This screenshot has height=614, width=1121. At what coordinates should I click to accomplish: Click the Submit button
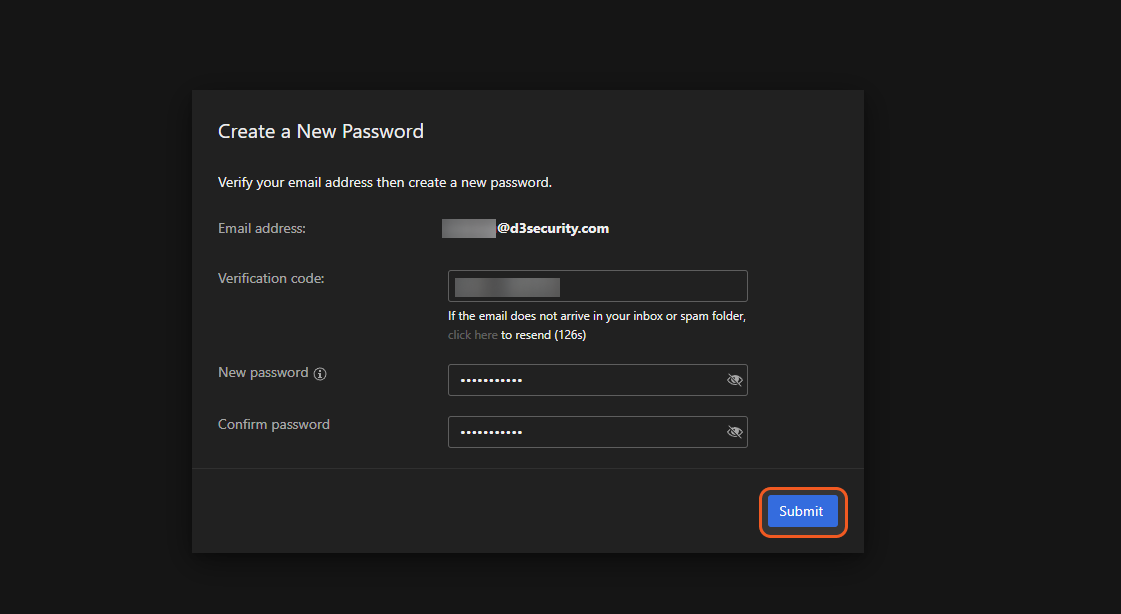point(802,511)
